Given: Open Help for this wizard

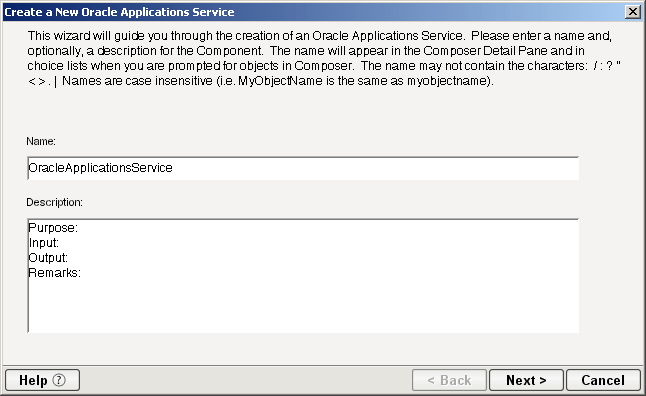Looking at the screenshot, I should (x=42, y=380).
